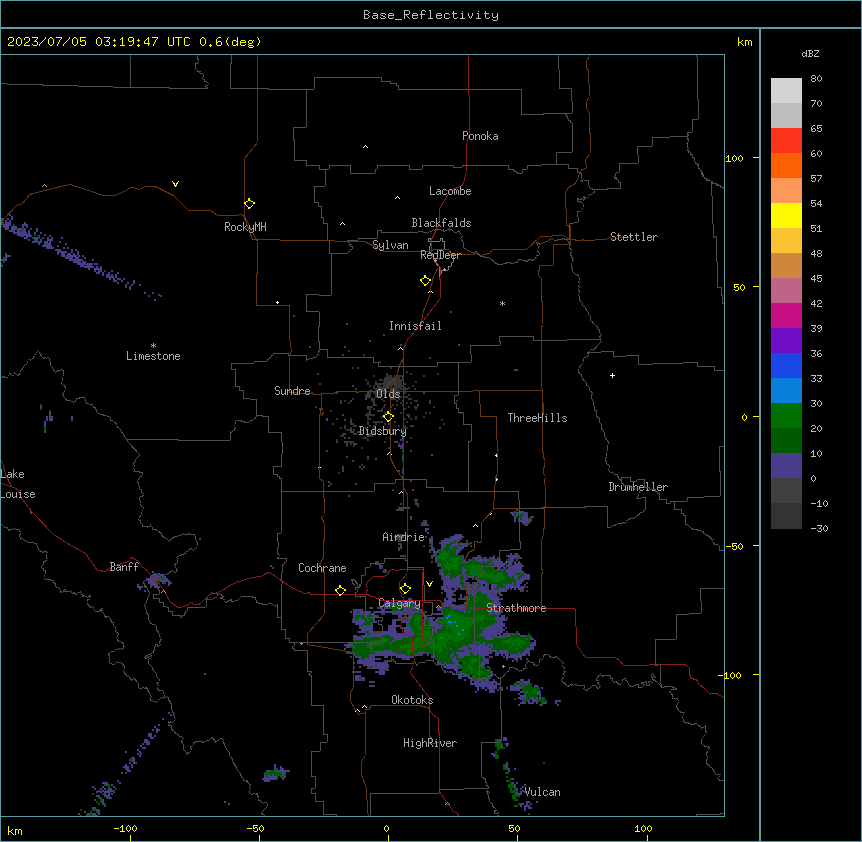Viewport: 862px width, 842px height.
Task: Click the yellow diamond marker south of RedDeer
Action: (x=425, y=281)
